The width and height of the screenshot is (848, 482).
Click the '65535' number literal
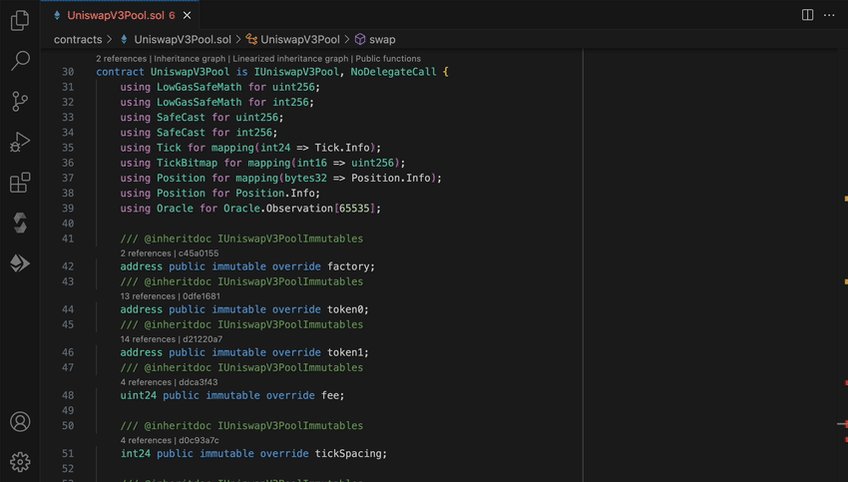354,208
